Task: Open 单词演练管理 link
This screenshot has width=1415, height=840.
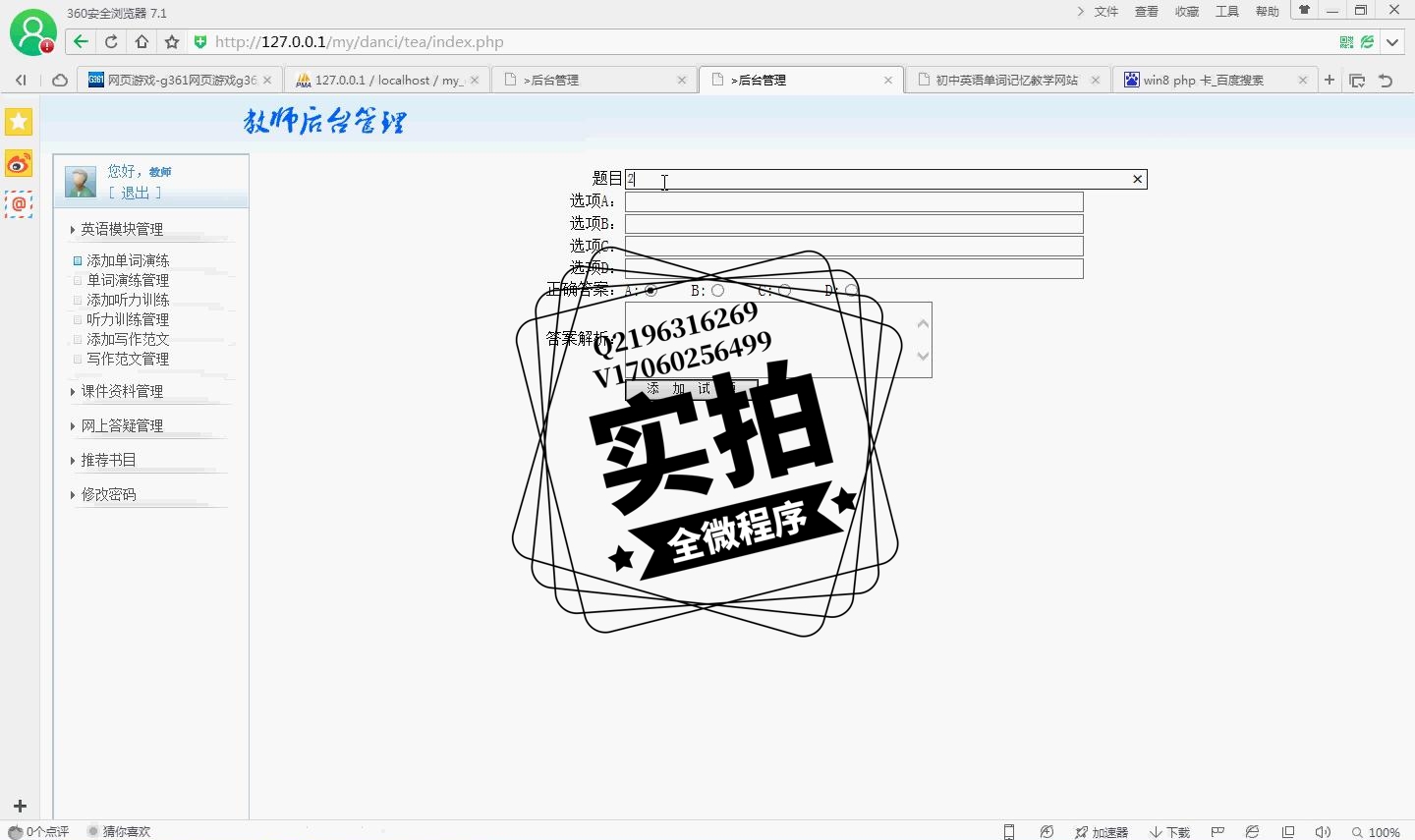Action: 128,280
